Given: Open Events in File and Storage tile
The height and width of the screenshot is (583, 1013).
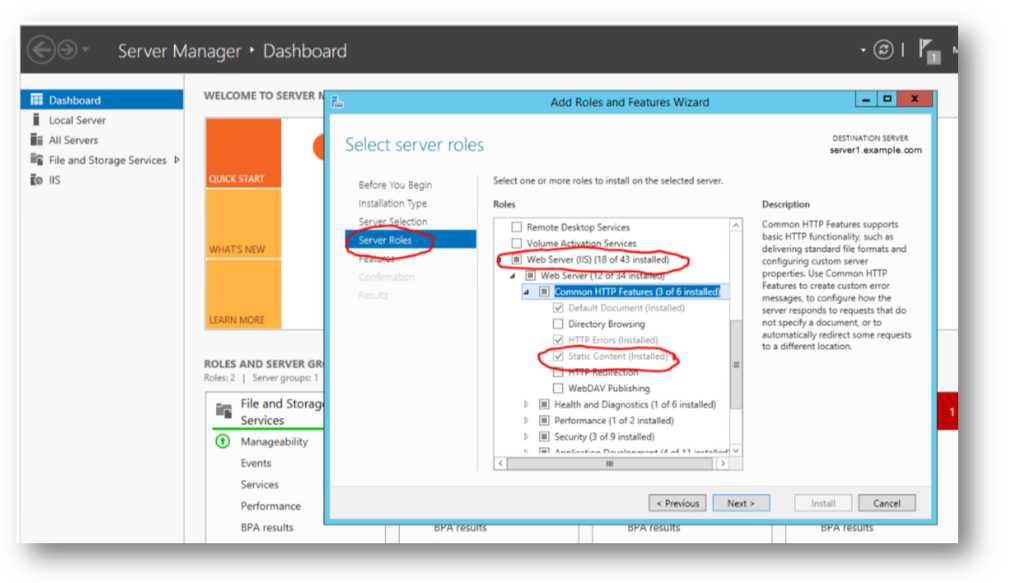Looking at the screenshot, I should (x=256, y=463).
